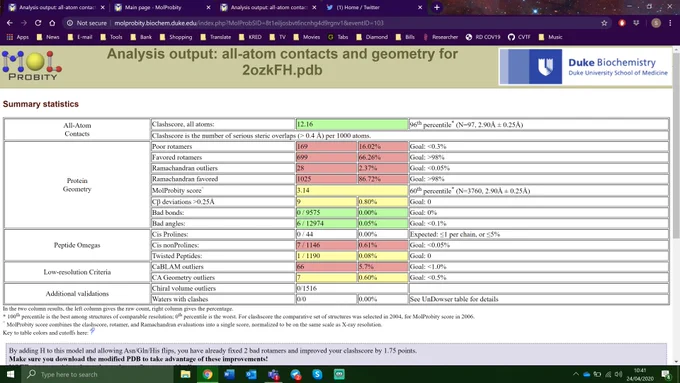Open the TV bookmarks folder
Image resolution: width=680 pixels, height=383 pixels.
[278, 37]
